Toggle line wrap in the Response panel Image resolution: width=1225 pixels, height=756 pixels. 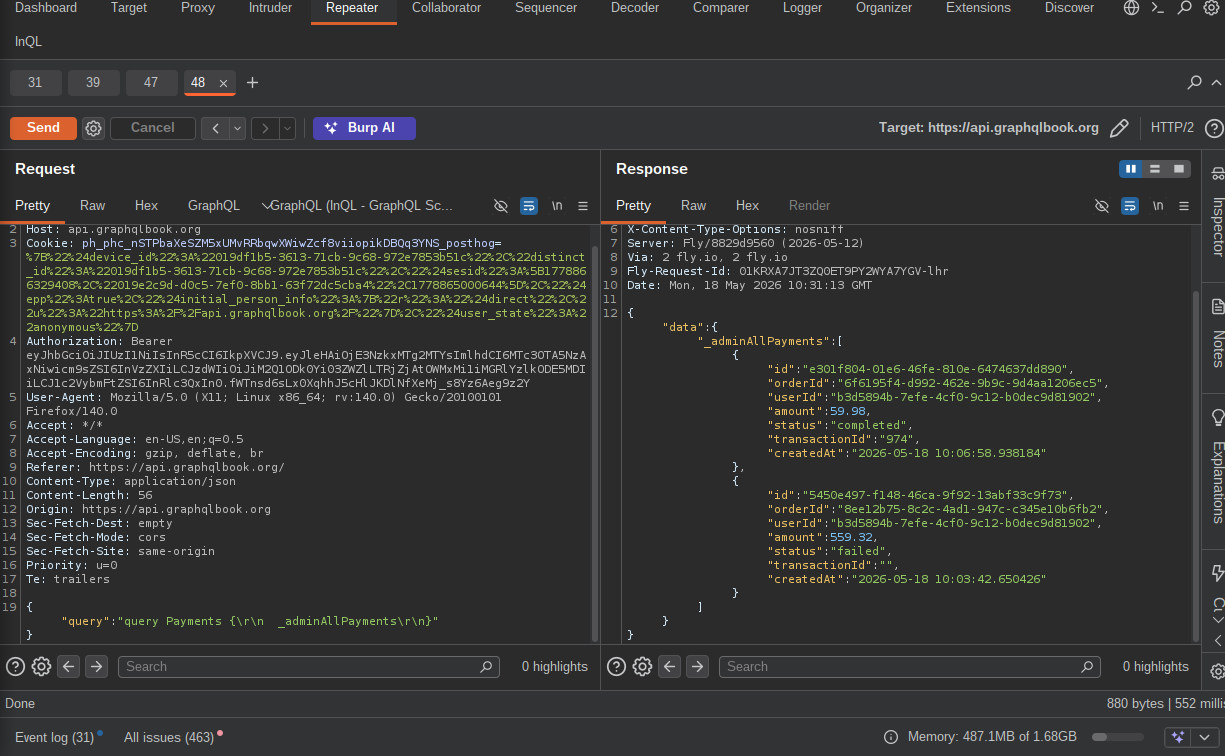click(x=1130, y=206)
